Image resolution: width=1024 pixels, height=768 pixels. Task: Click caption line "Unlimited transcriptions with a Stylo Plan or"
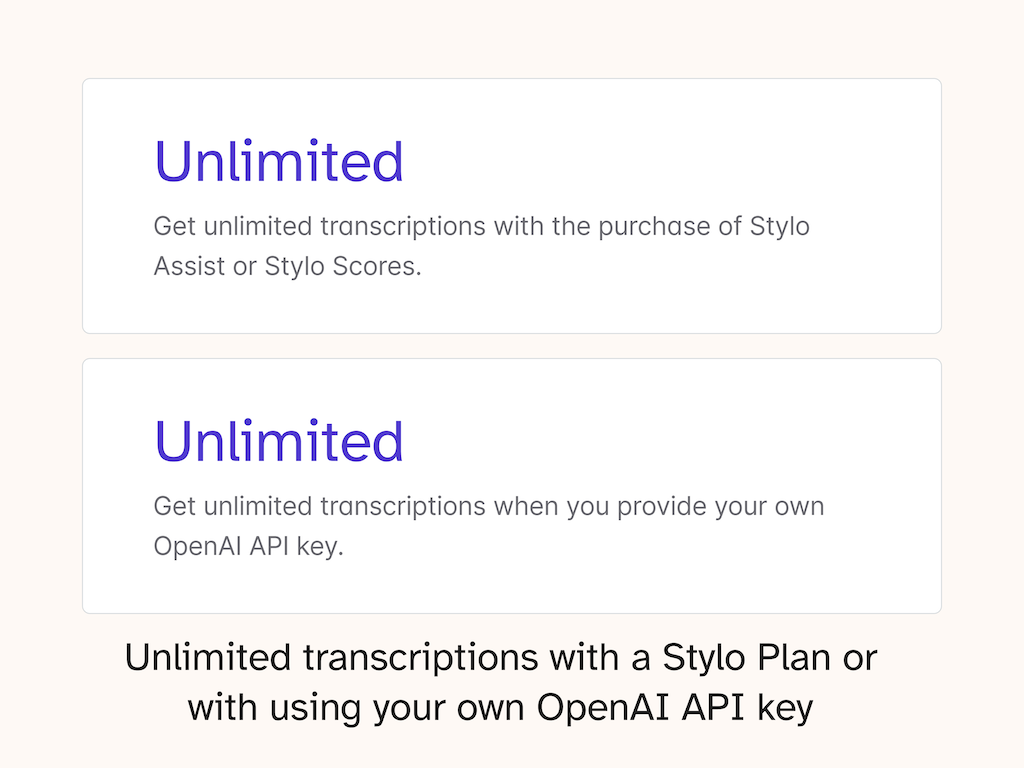point(501,658)
